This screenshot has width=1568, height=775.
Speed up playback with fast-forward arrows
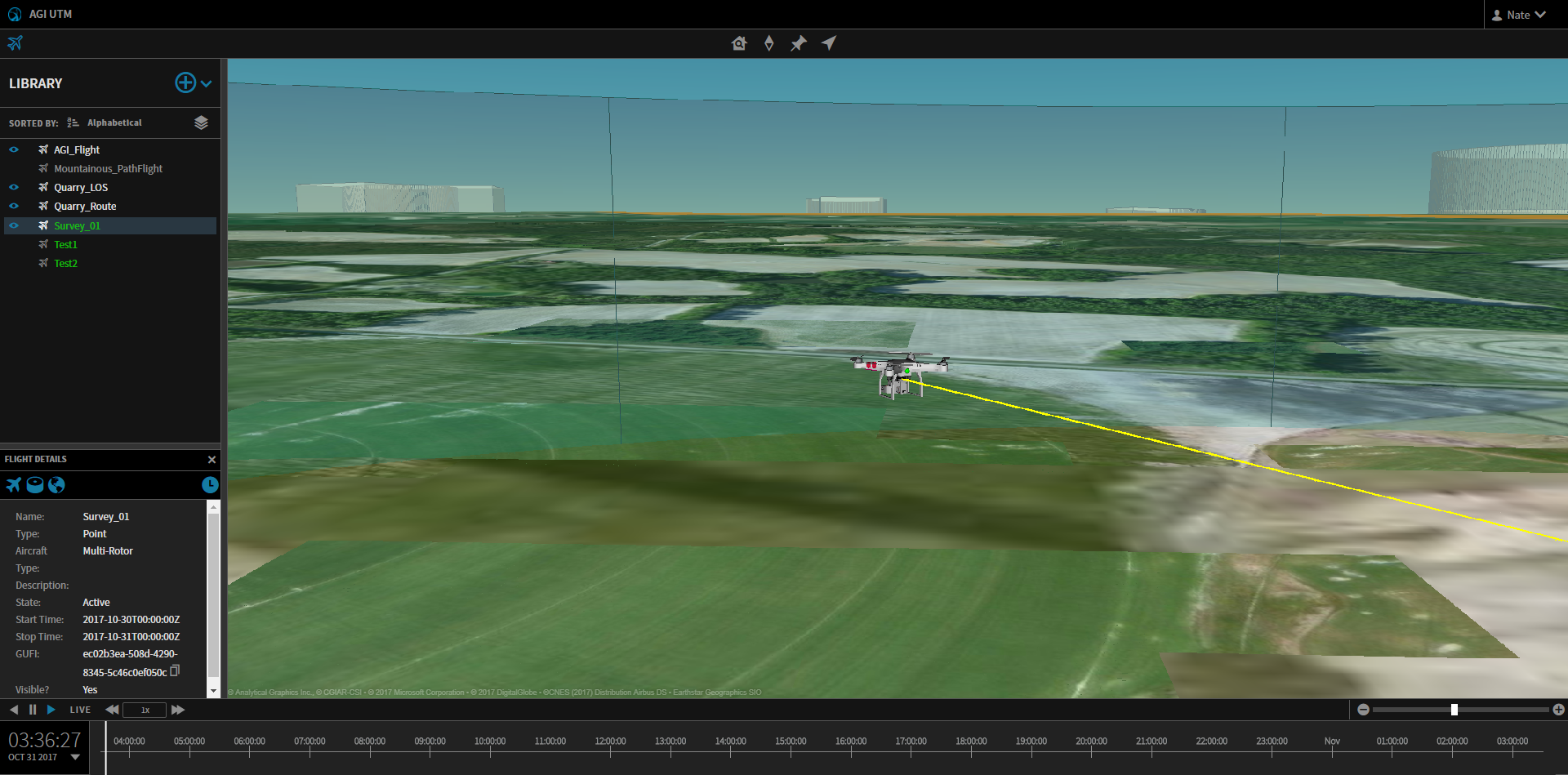pos(177,710)
